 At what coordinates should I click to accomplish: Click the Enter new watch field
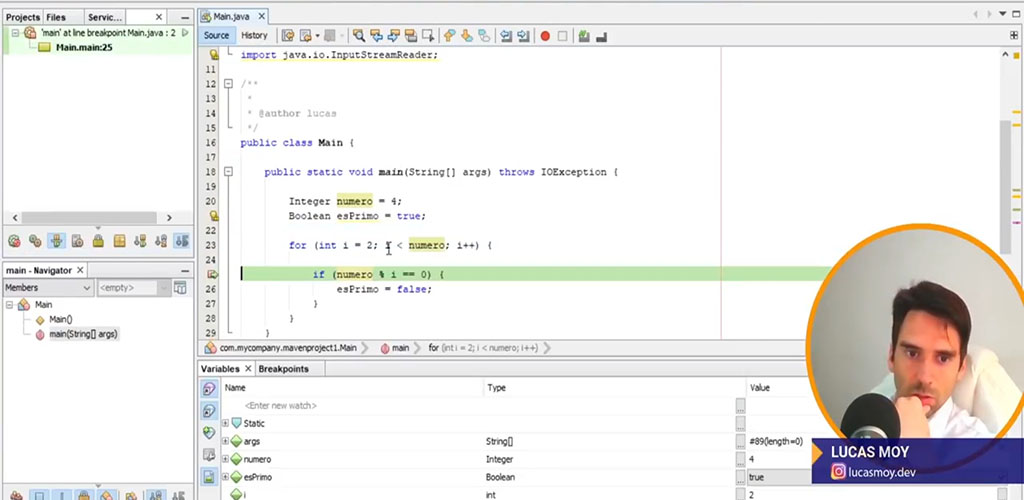pyautogui.click(x=280, y=405)
